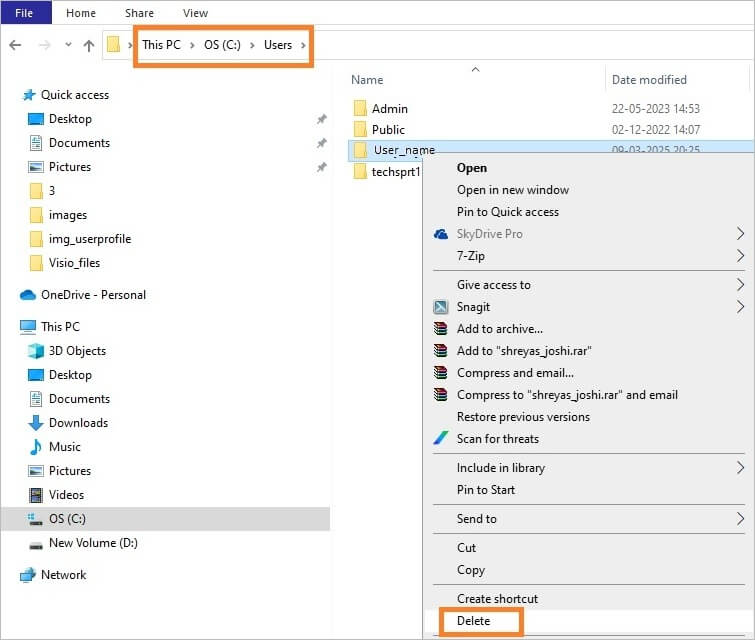Click the OS (C:) drive icon in sidebar
This screenshot has width=755, height=640.
click(35, 519)
